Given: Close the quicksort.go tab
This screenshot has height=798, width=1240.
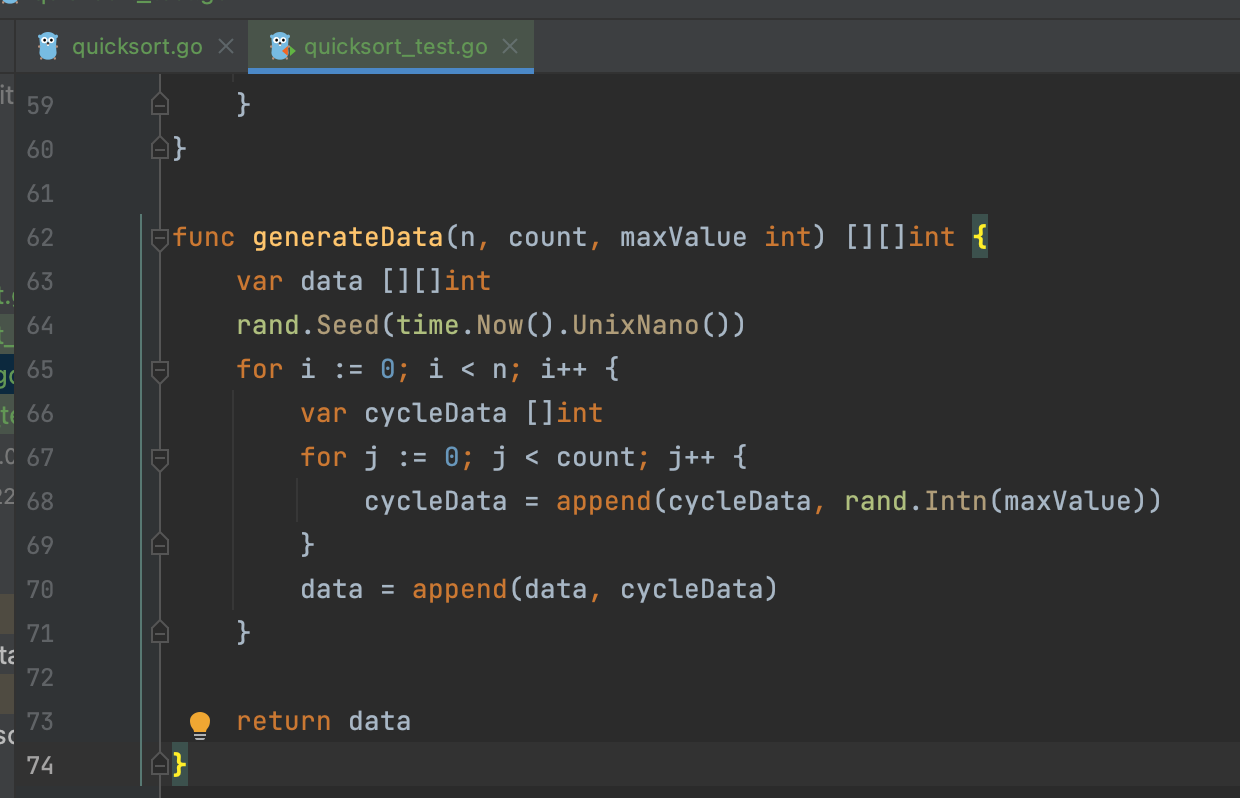Looking at the screenshot, I should (x=226, y=46).
